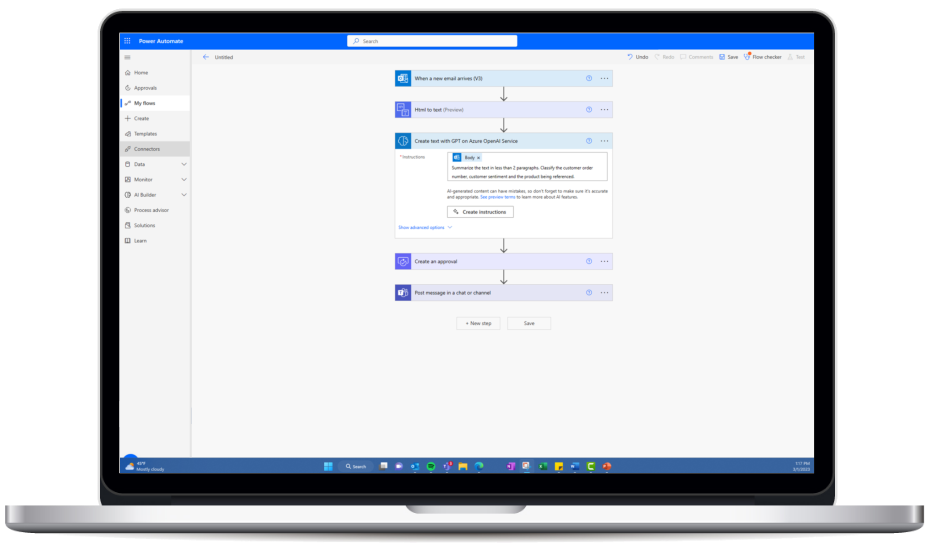Open the weather widget in the taskbar
Screen dimensions: 935x553
[x=144, y=467]
